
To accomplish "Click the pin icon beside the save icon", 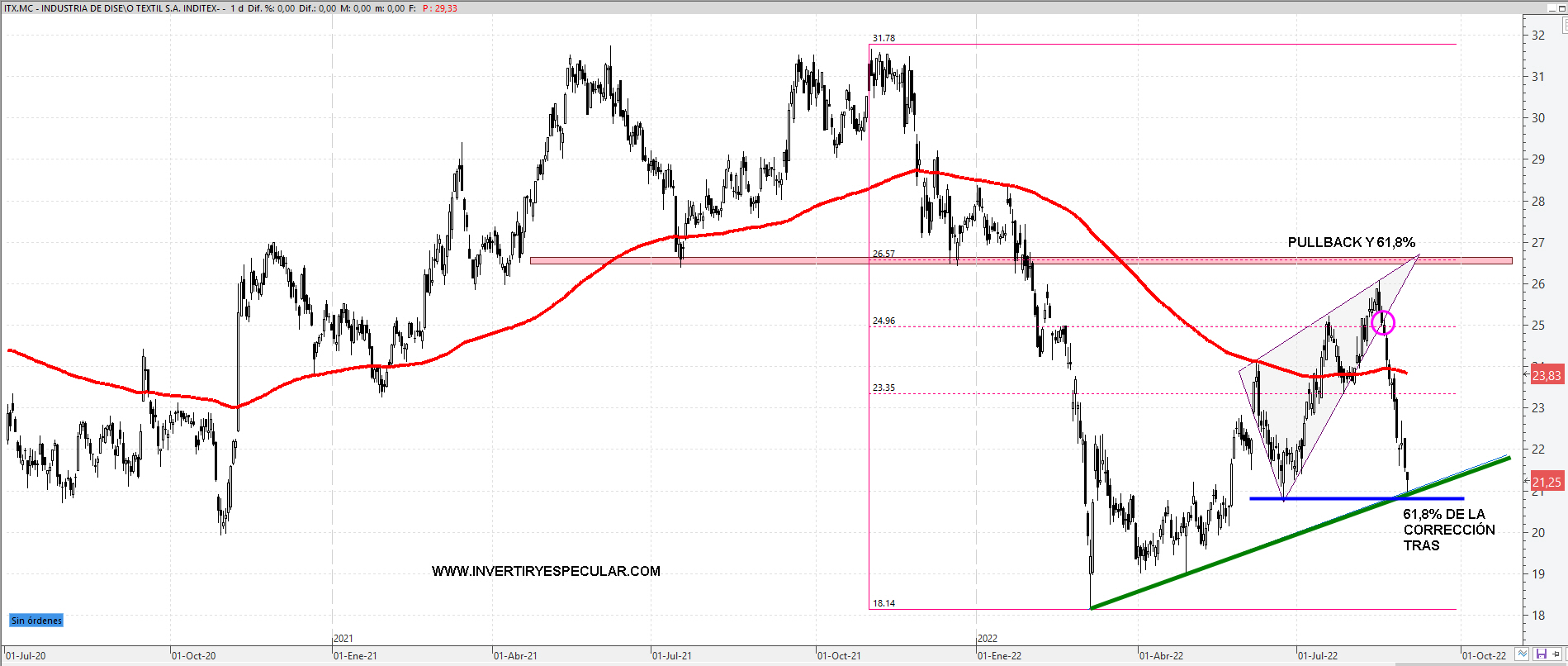I will tap(1556, 654).
